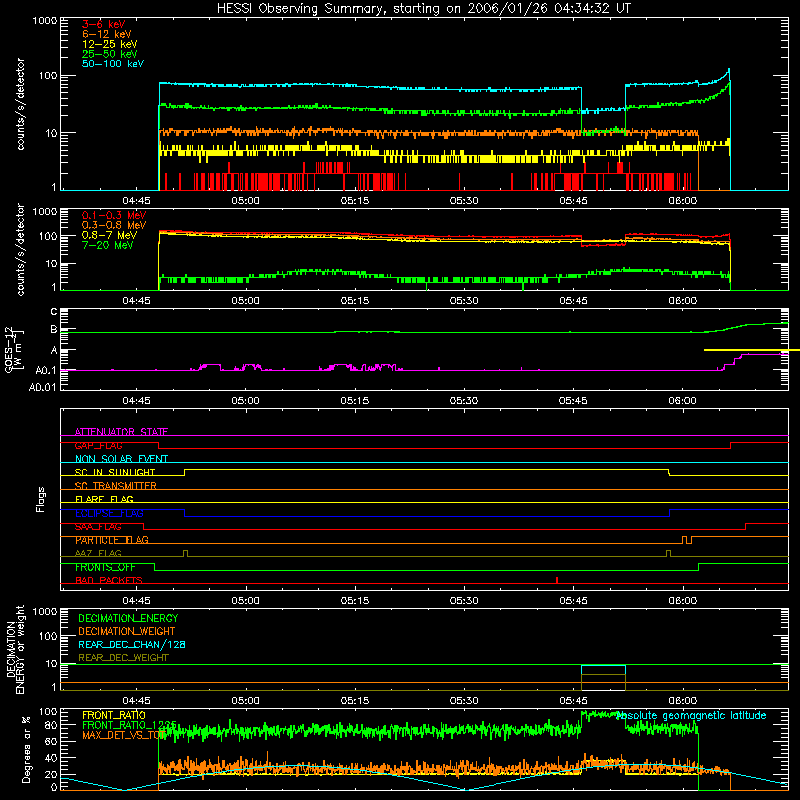This screenshot has width=800, height=800.
Task: Click 05:45 tick under keV counts panel
Action: click(x=573, y=201)
